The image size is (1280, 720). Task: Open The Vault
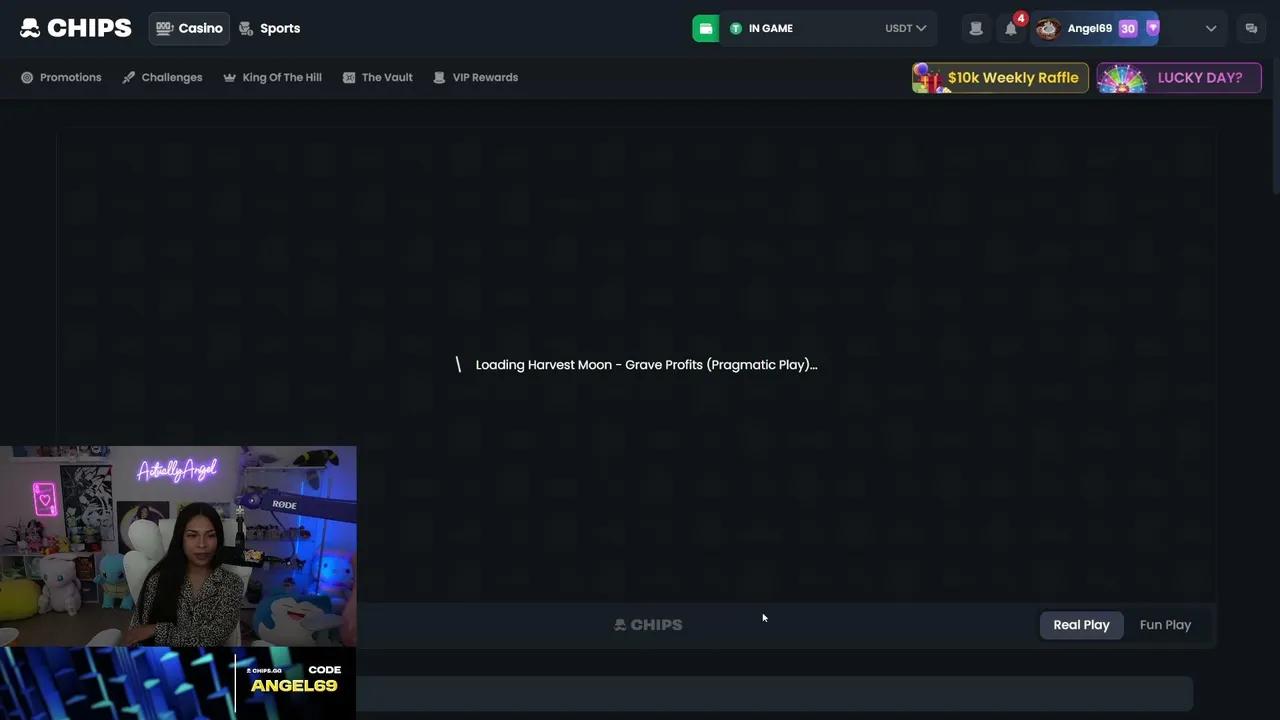[377, 77]
